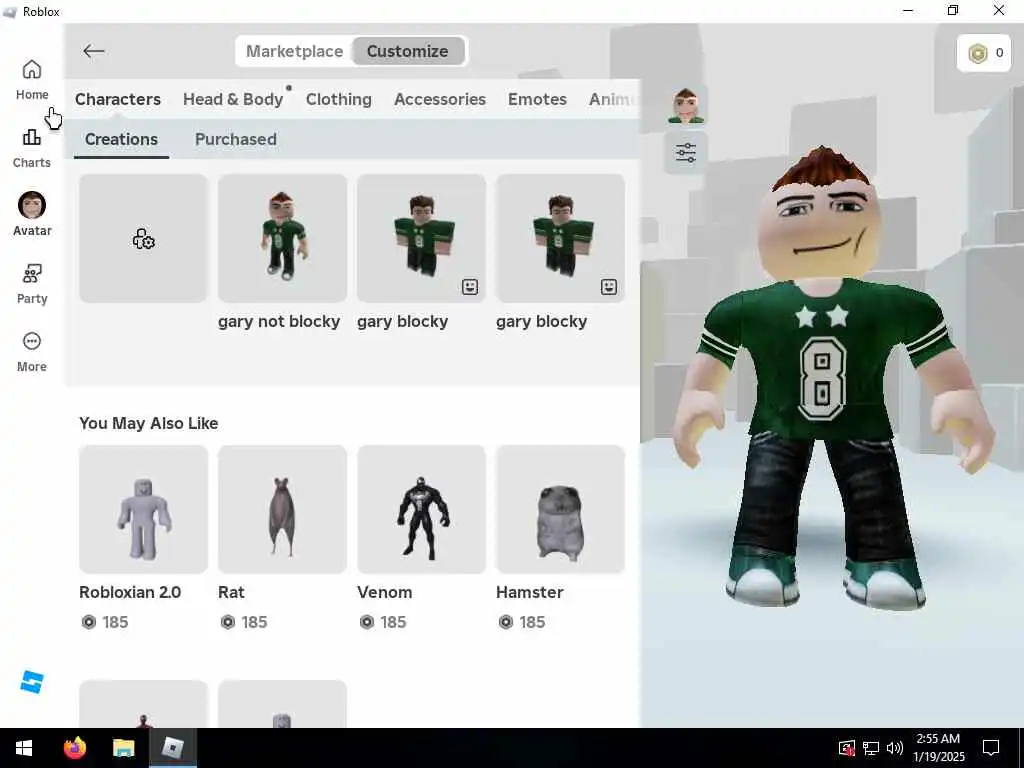Click the 3D avatar preview figure
This screenshot has height=768, width=1024.
click(x=833, y=379)
